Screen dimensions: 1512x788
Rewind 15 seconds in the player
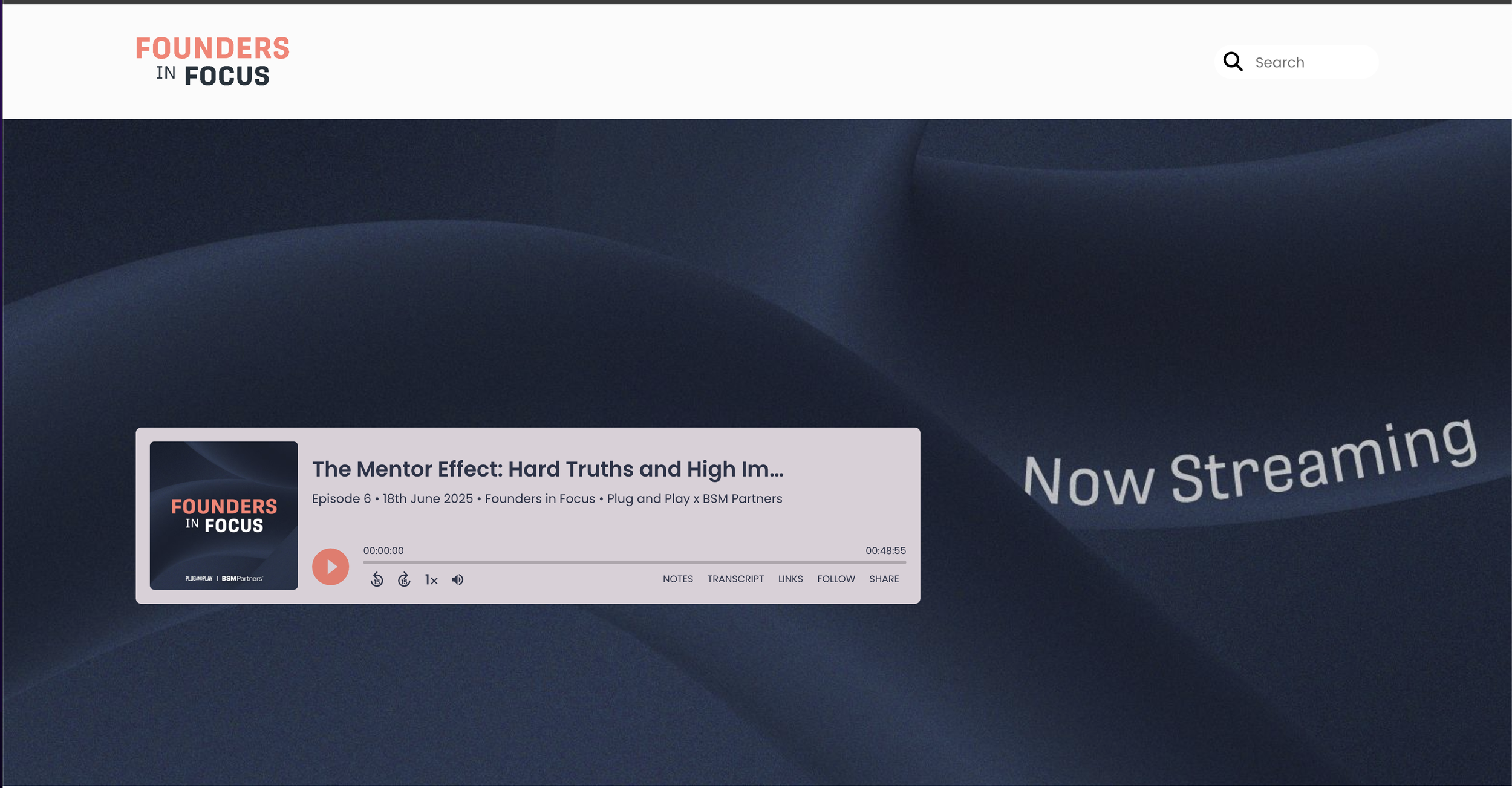pos(377,579)
